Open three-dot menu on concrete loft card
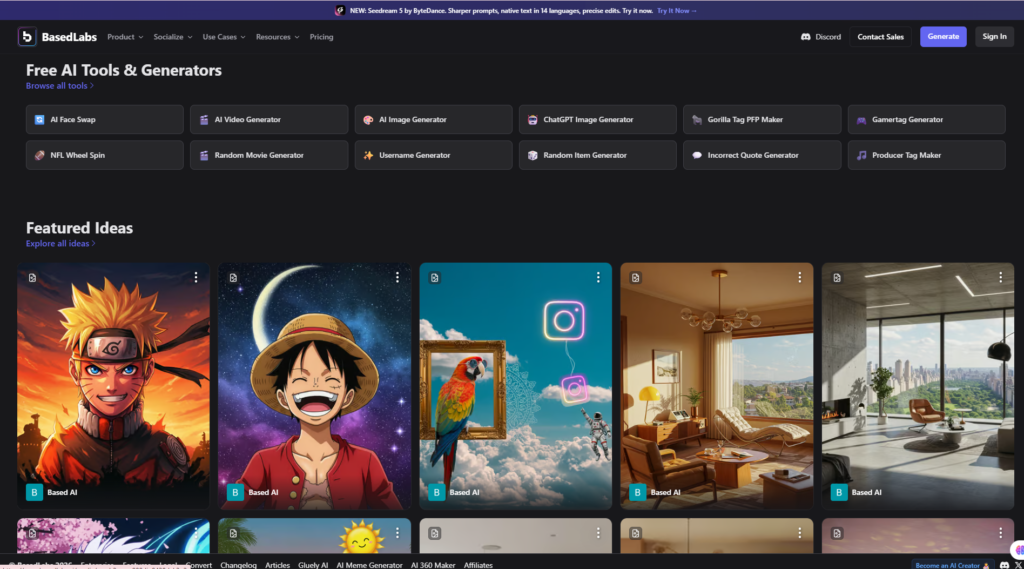 tap(1000, 278)
